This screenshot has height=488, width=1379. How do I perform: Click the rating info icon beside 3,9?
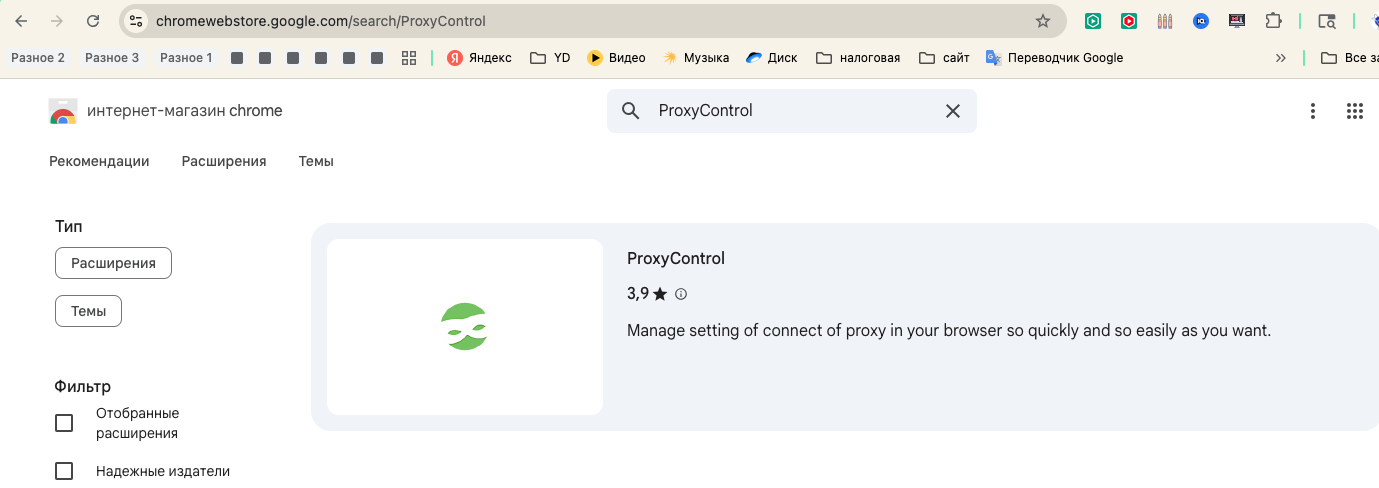[x=681, y=294]
